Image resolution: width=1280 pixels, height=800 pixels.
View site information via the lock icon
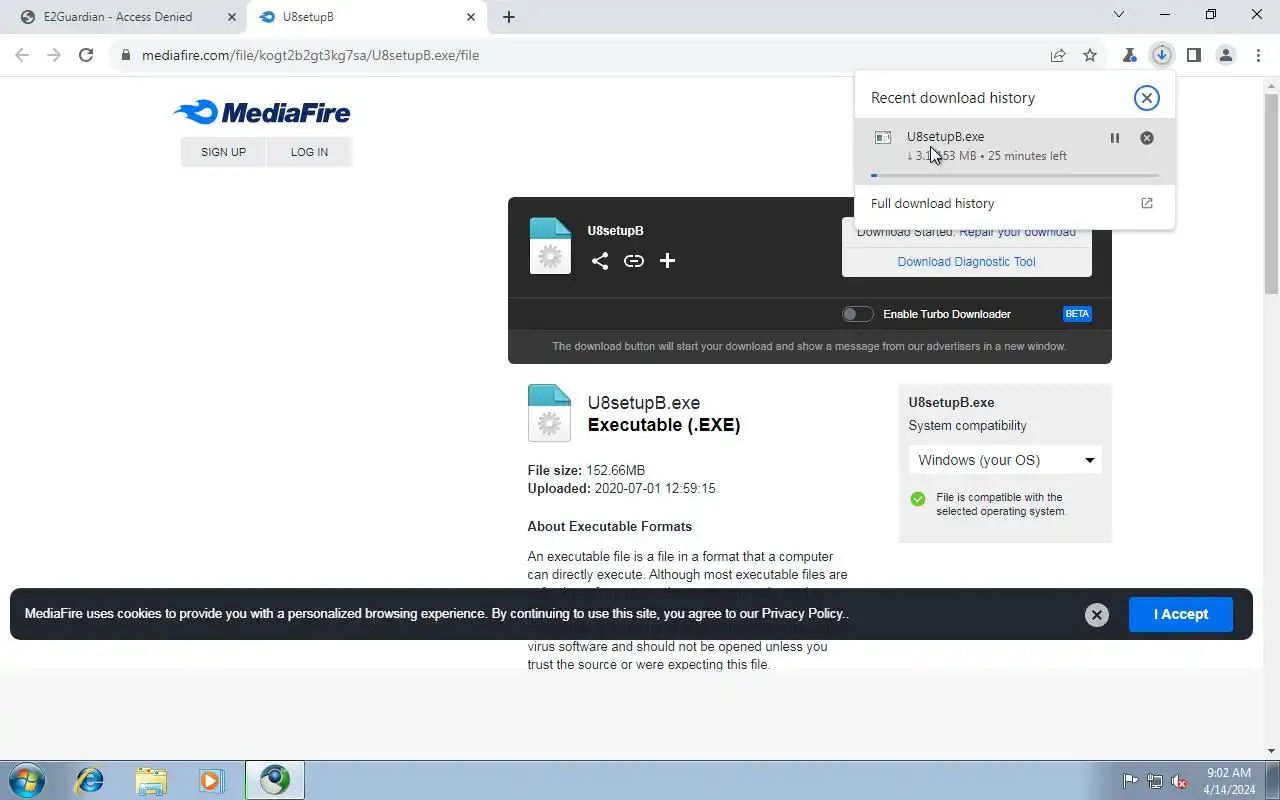coord(126,55)
